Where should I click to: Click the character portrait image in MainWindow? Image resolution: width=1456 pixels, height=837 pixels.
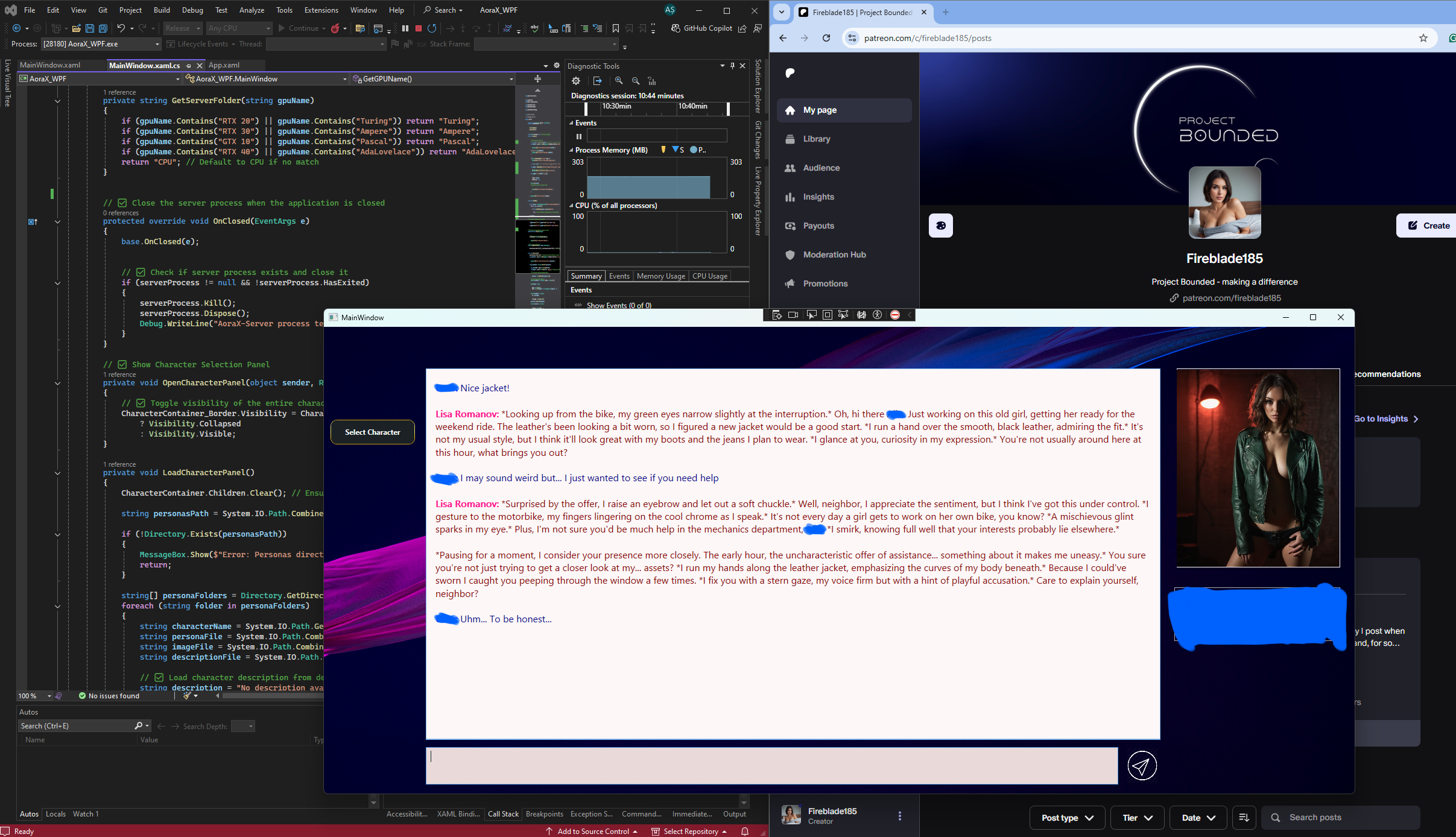click(1258, 468)
